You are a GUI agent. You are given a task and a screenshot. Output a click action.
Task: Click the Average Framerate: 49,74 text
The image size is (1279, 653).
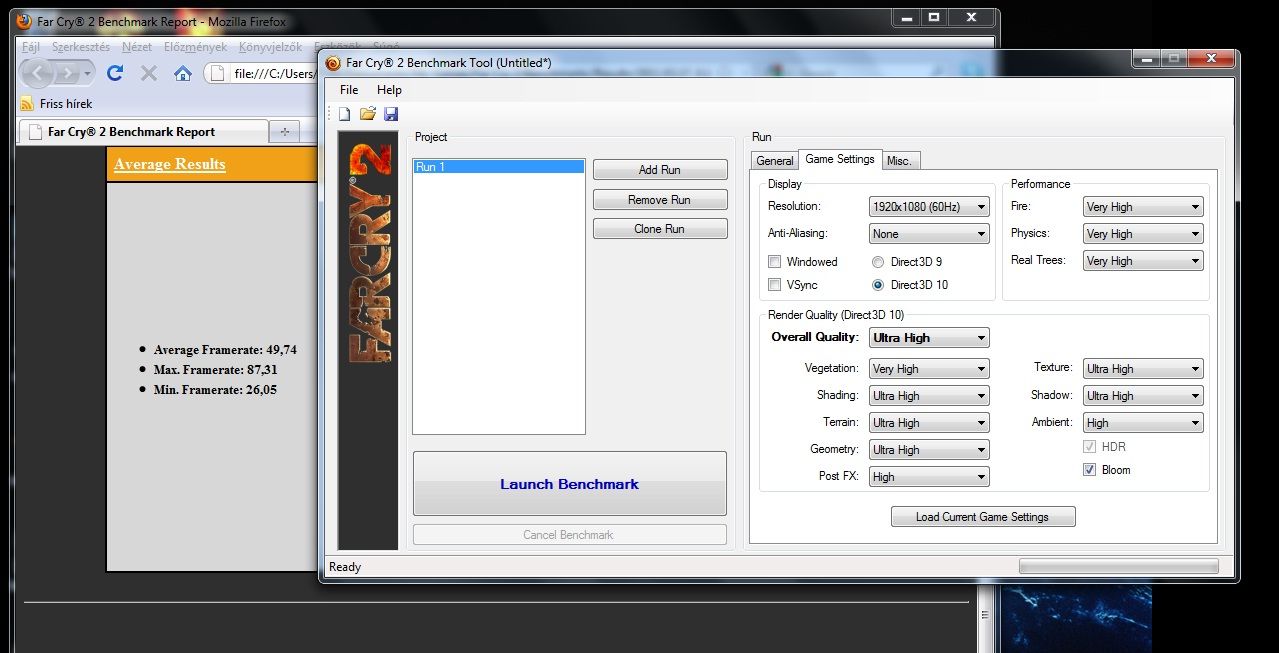coord(225,350)
